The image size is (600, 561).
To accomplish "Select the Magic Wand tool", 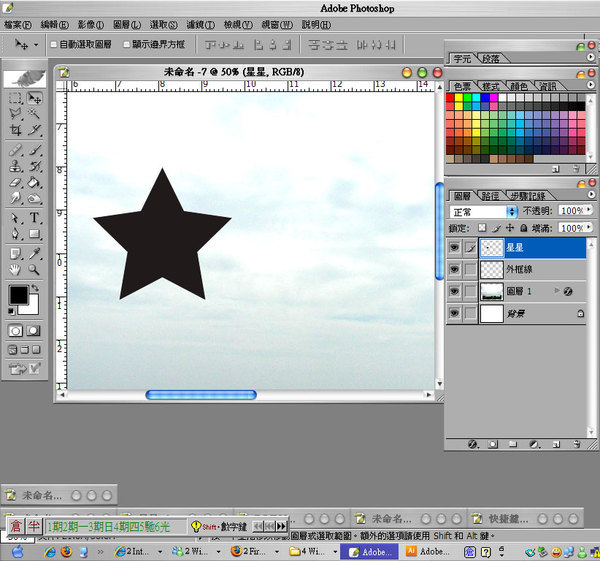I will [35, 115].
